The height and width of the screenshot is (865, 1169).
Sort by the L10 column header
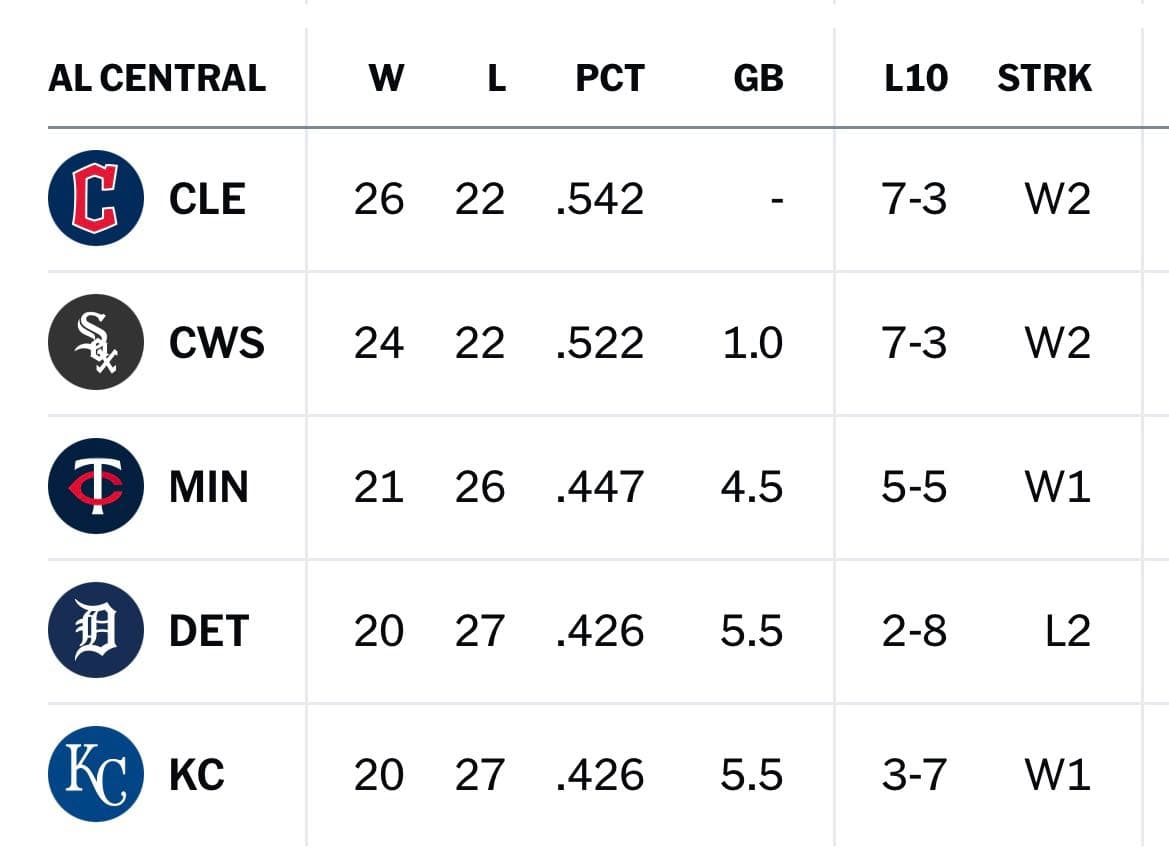point(916,78)
